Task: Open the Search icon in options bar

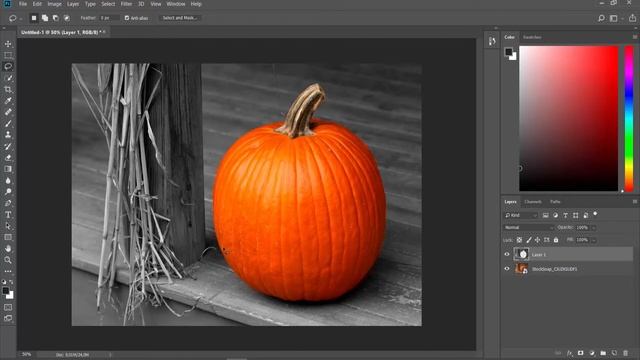Action: click(x=601, y=18)
